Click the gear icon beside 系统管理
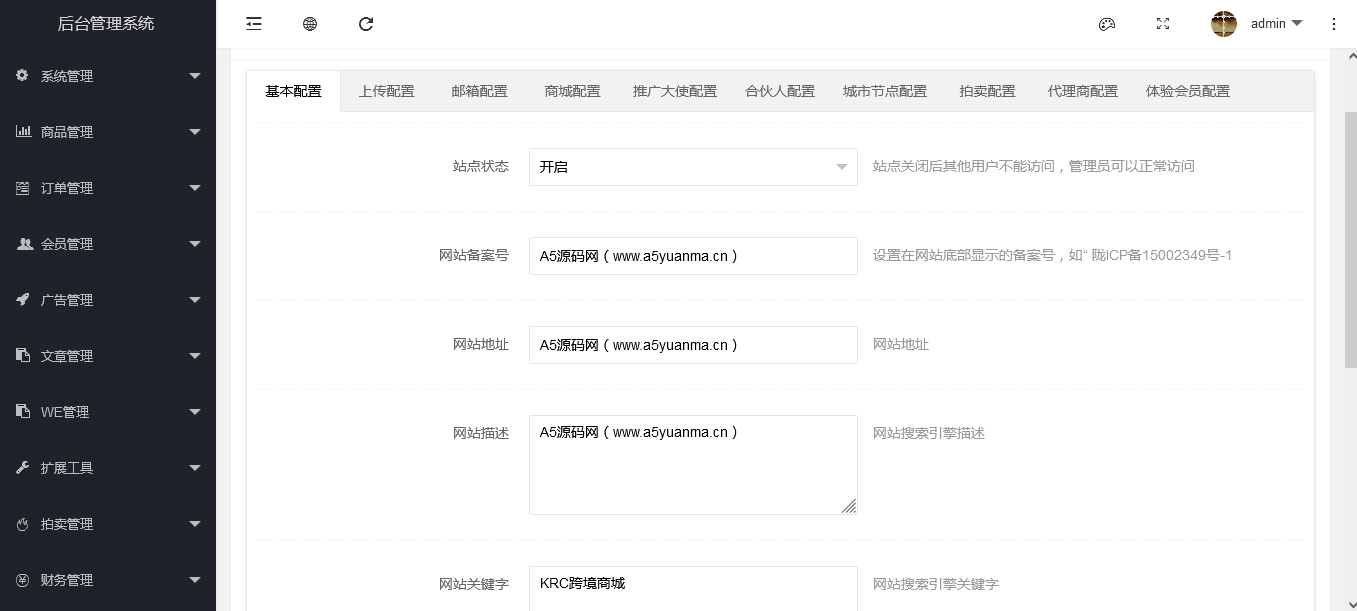 pos(23,76)
